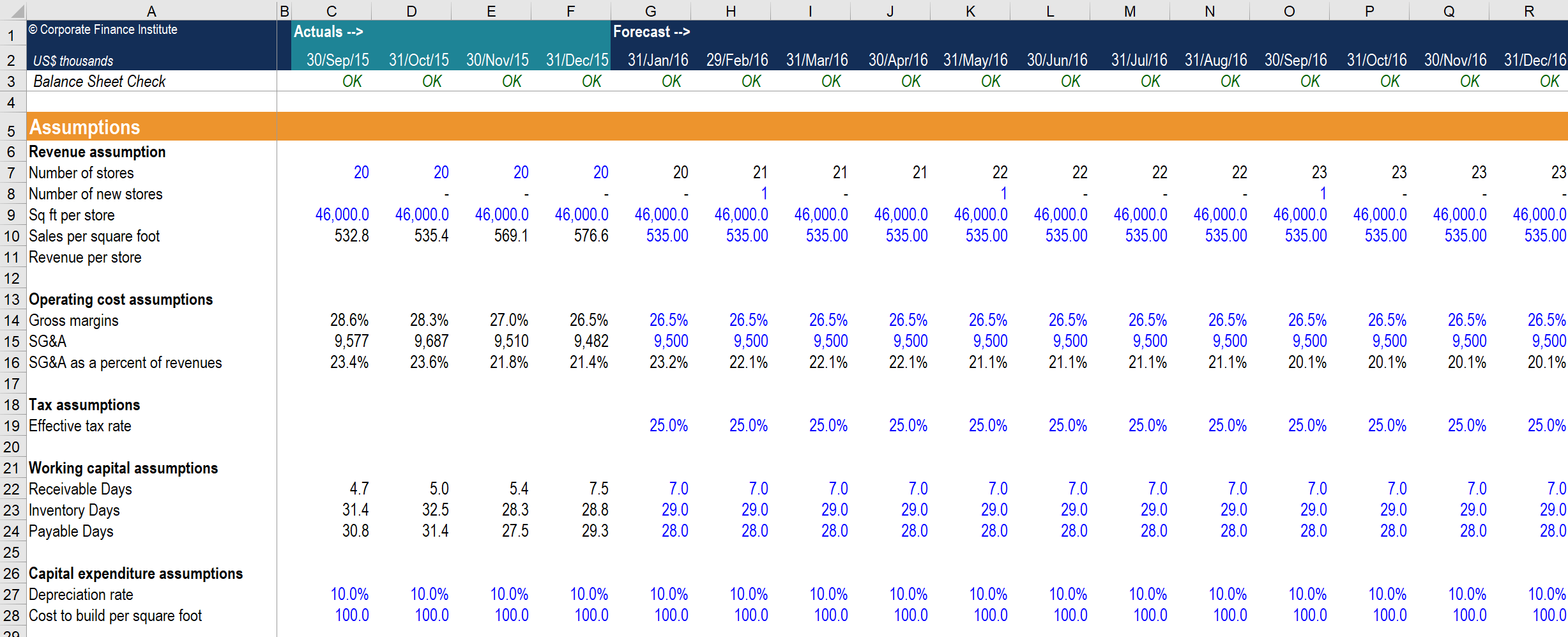Image resolution: width=1568 pixels, height=637 pixels.
Task: Click the Balance Sheet Check label cell
Action: pos(99,81)
